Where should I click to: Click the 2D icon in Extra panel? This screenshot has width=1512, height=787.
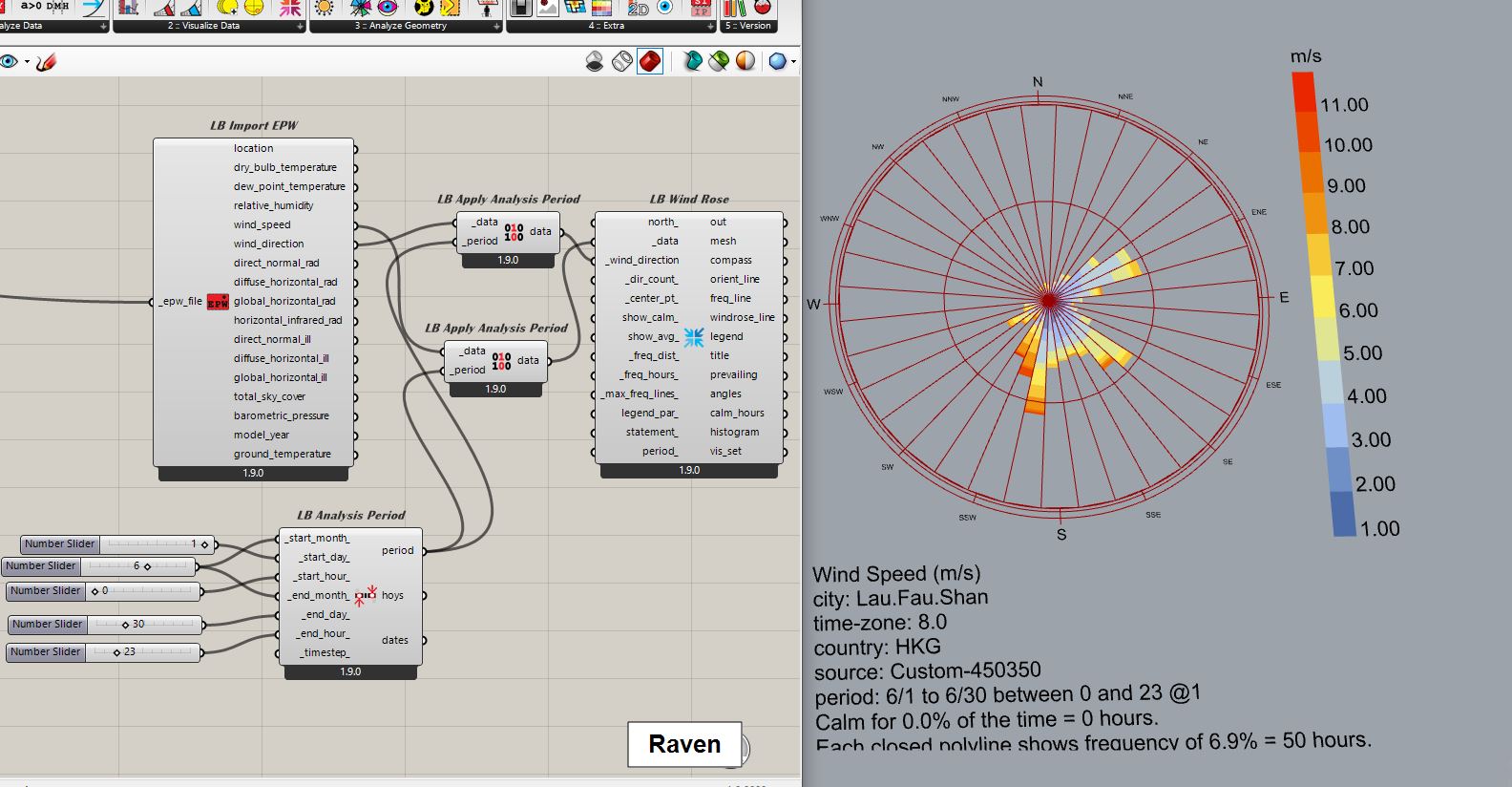tap(638, 8)
